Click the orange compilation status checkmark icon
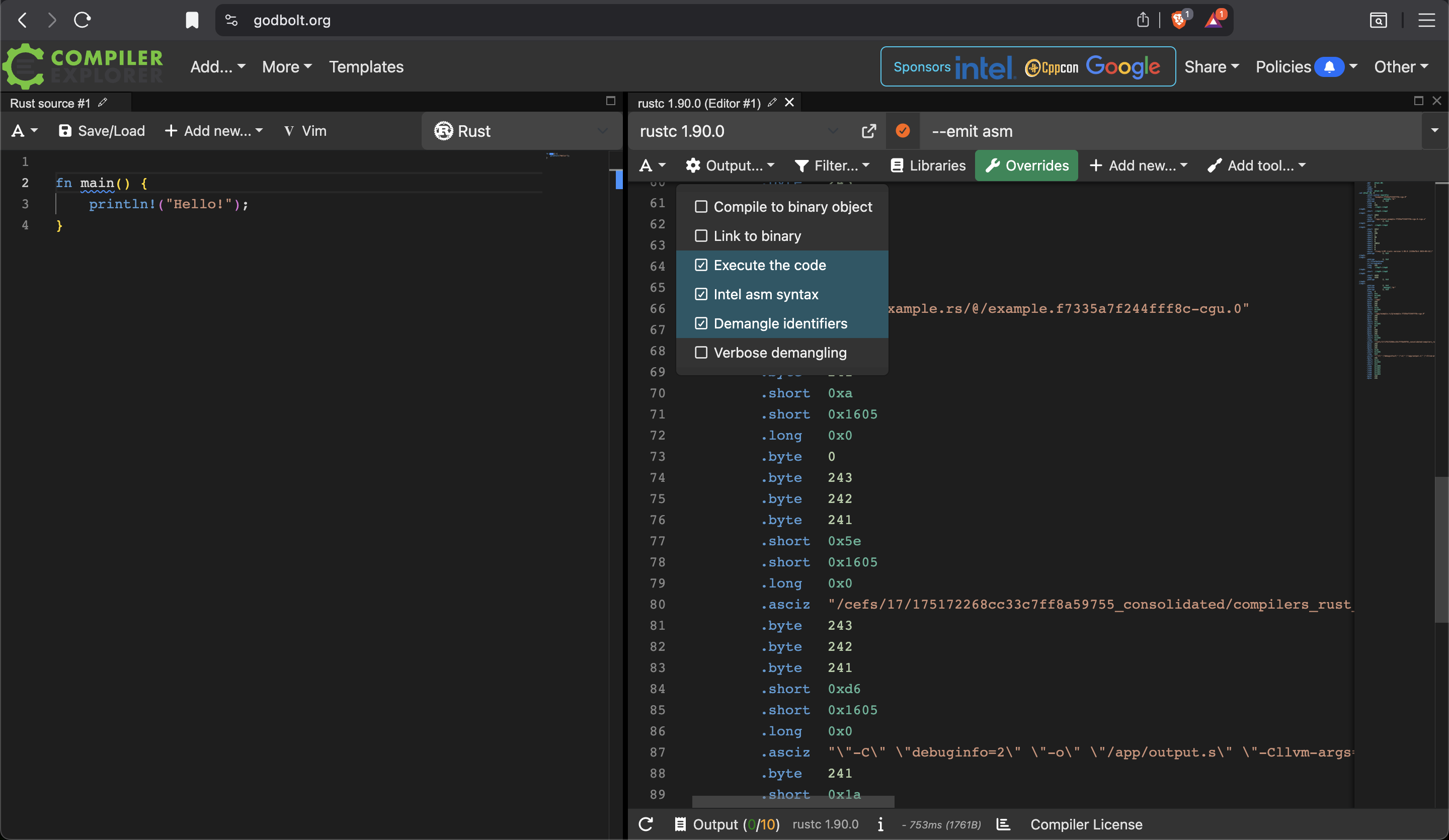Screen dimensions: 1449x840 (902, 131)
